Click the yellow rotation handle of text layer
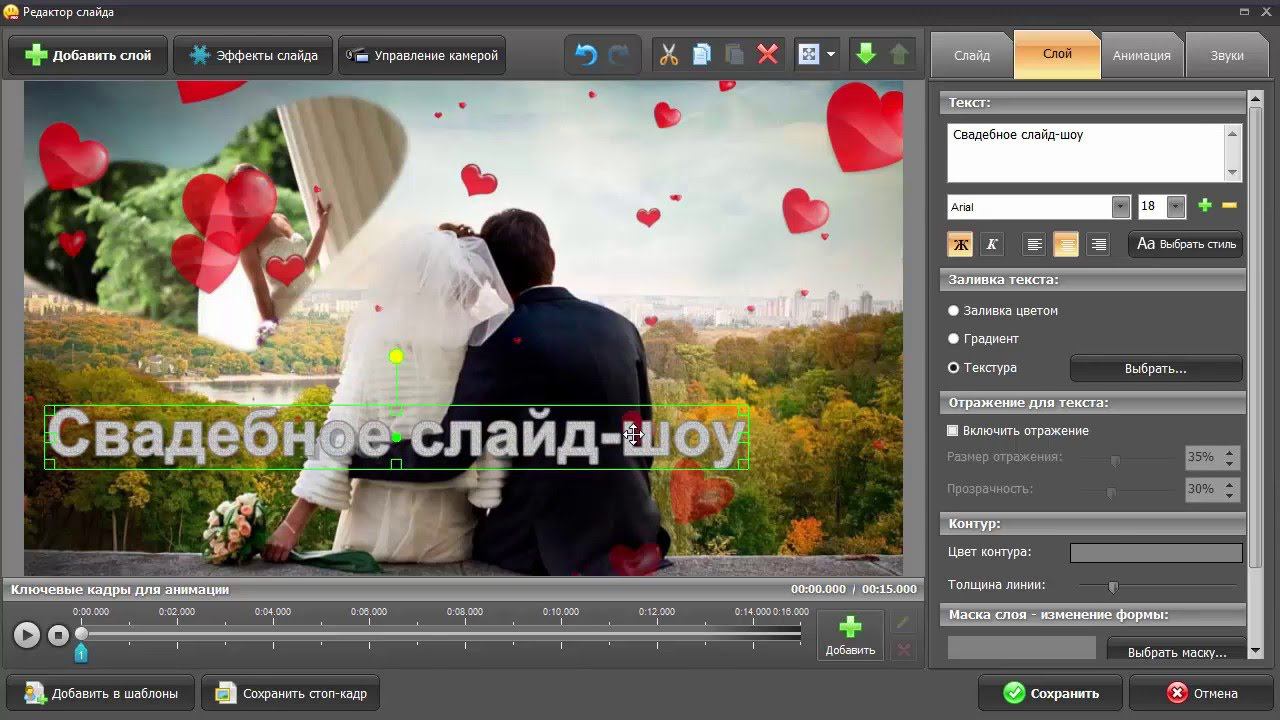 396,356
